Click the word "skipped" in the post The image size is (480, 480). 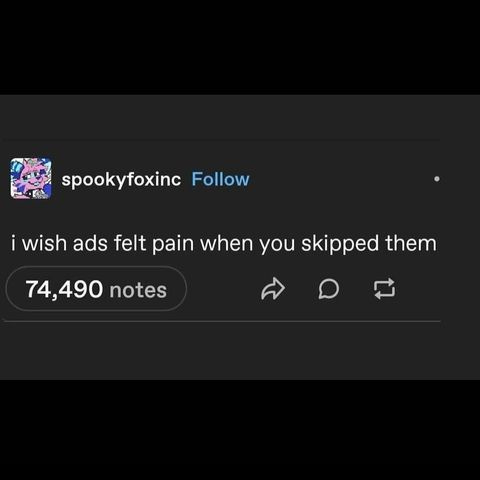tap(340, 244)
